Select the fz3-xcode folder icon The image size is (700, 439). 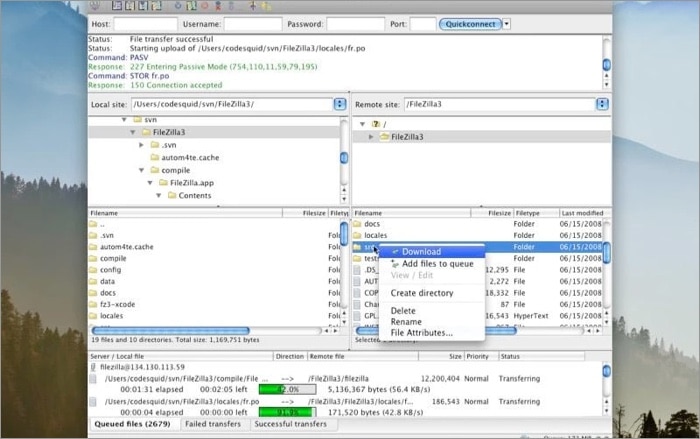(92, 304)
